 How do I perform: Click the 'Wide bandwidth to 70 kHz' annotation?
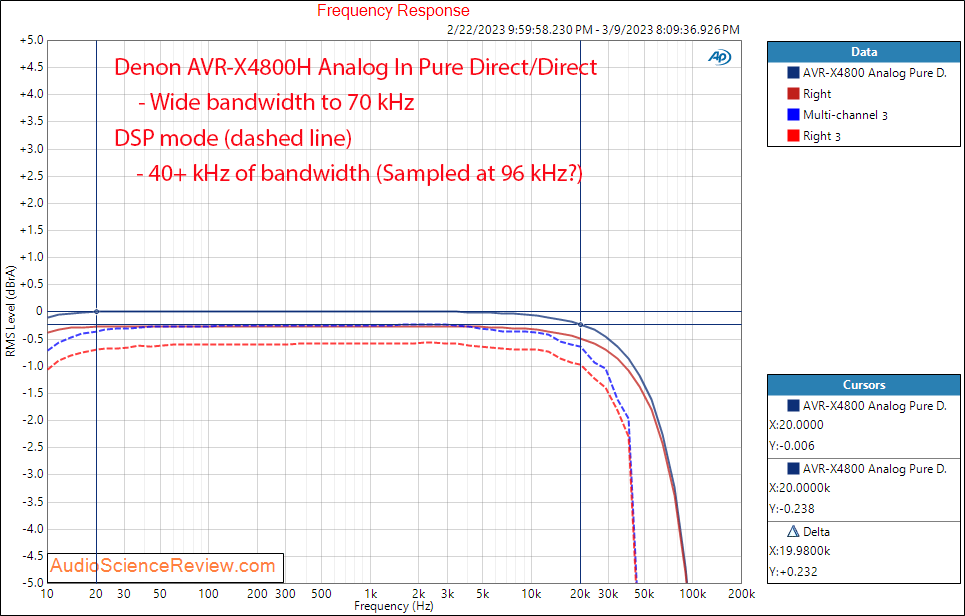276,102
